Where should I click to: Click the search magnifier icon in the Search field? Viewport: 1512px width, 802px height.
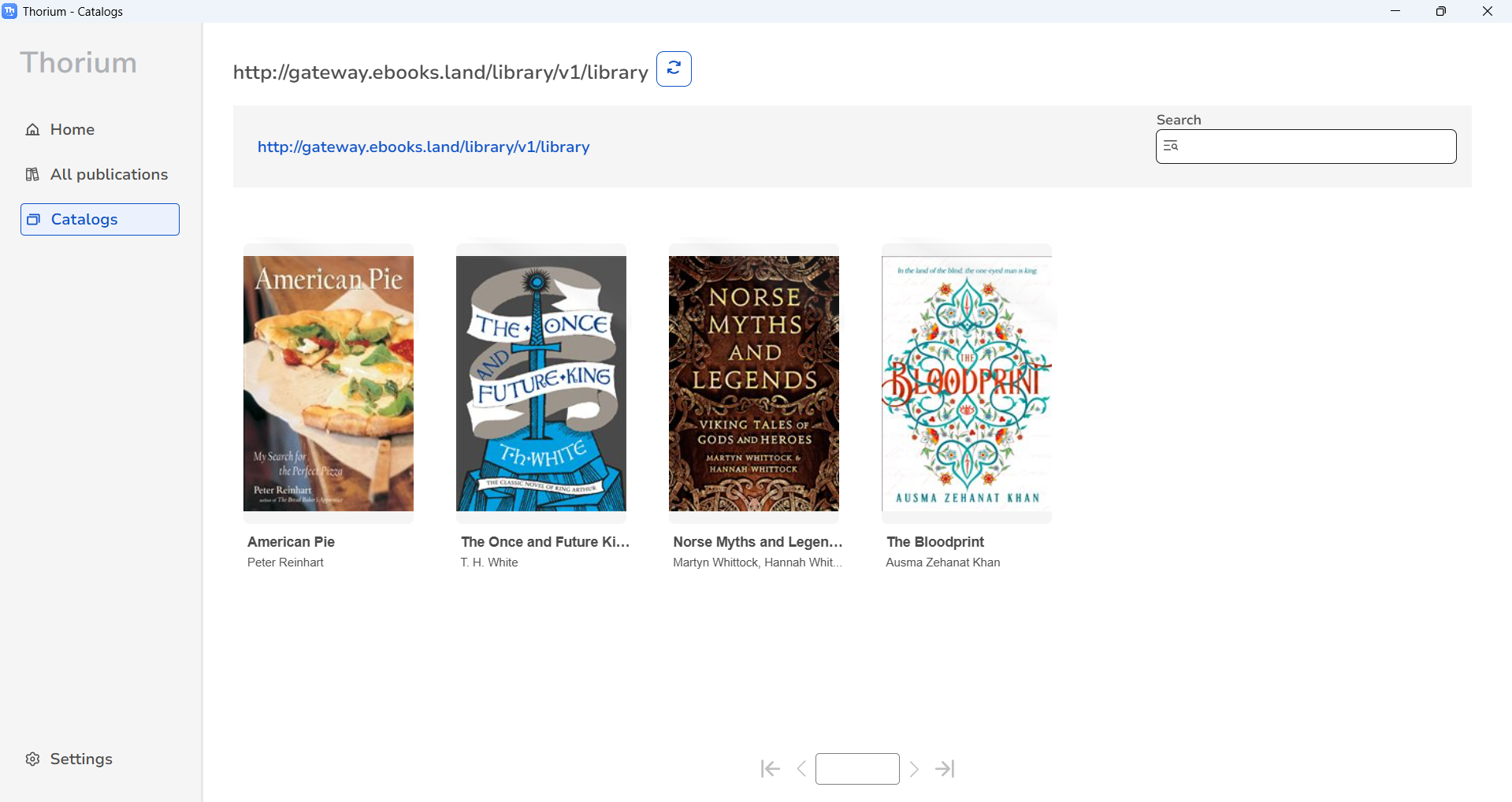(x=1171, y=146)
